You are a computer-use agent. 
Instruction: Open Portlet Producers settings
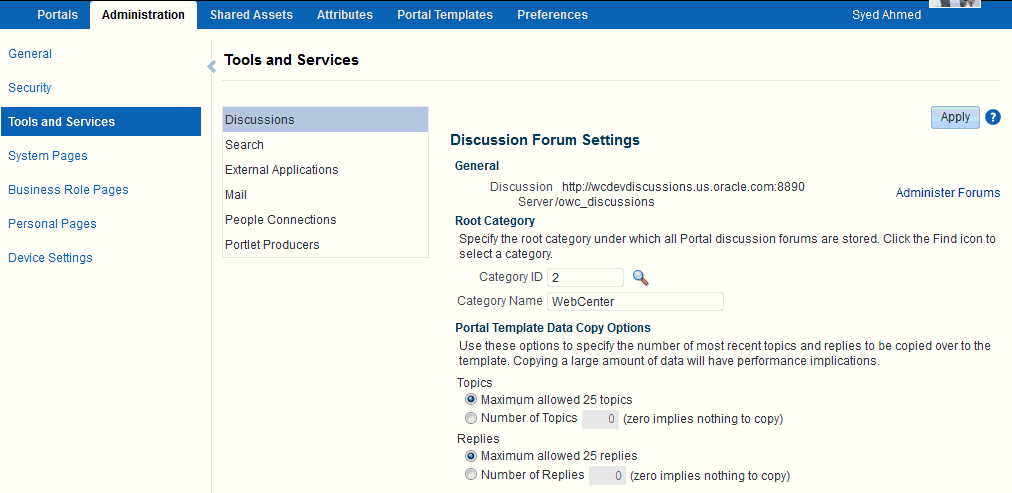(272, 245)
